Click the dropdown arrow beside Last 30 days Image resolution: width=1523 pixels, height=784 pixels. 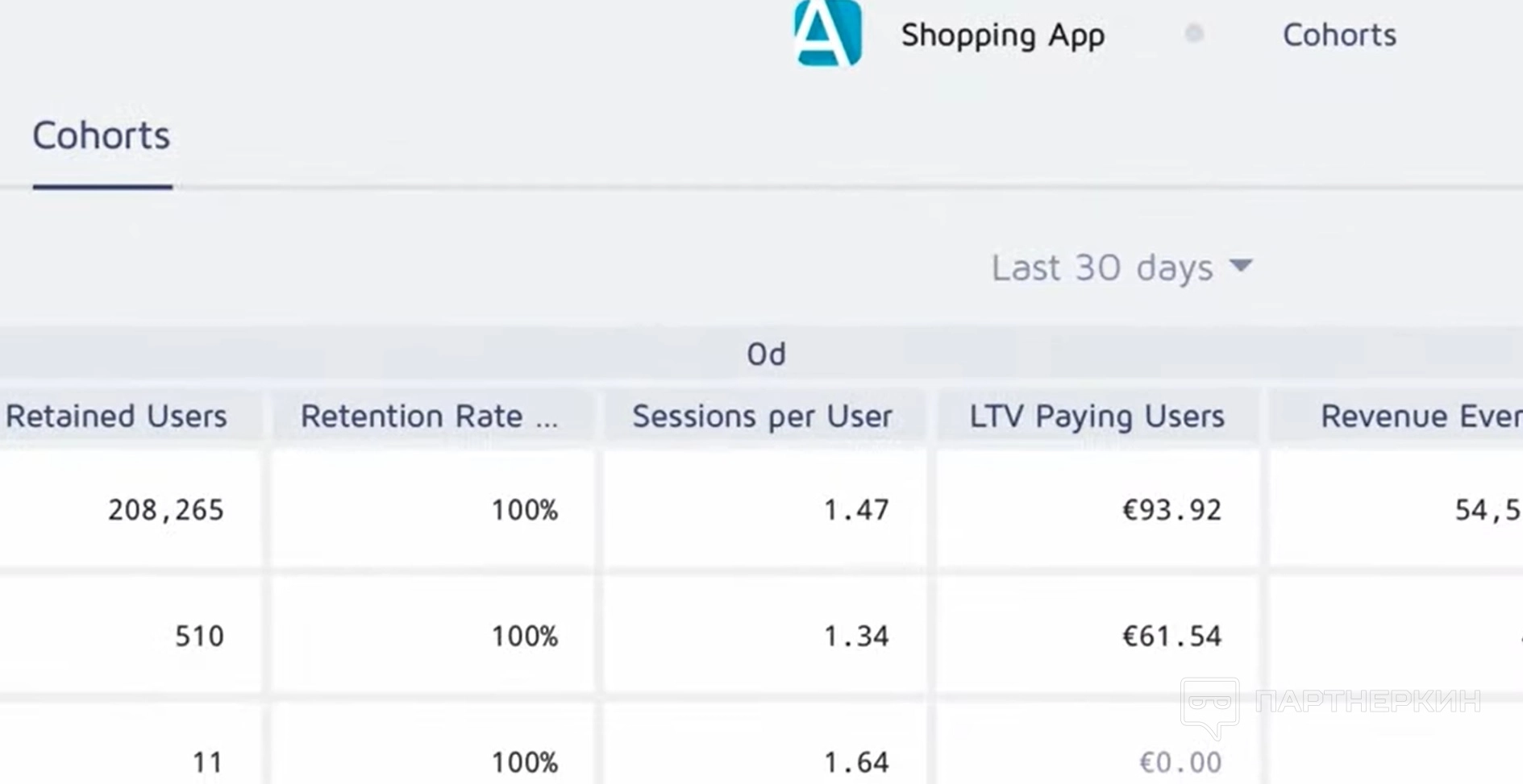tap(1241, 265)
